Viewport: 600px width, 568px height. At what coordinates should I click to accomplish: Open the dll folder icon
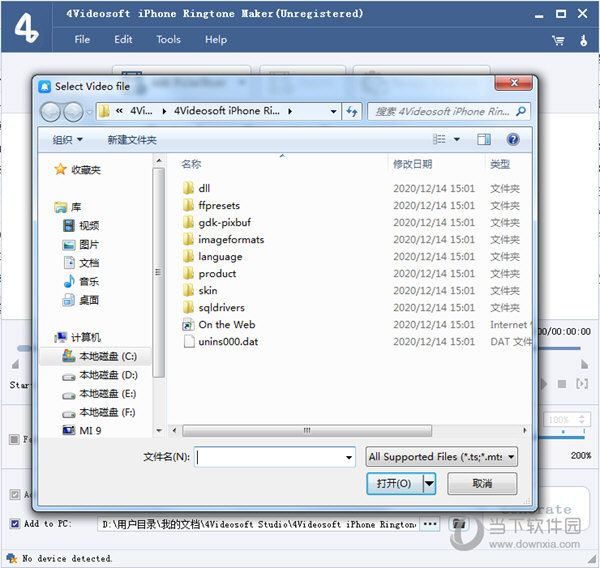coord(188,188)
